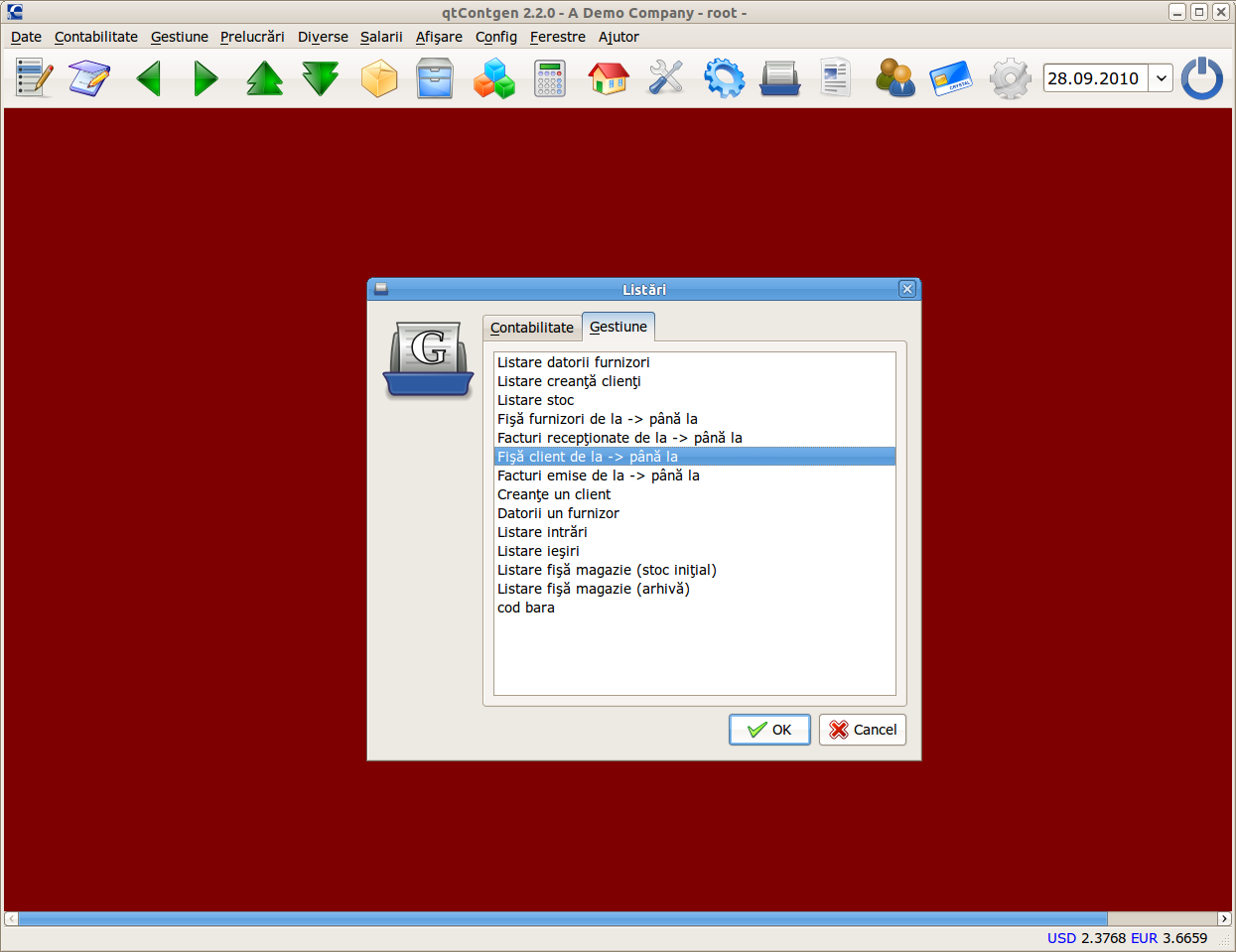Screen dimensions: 1236x952
Task: Open the Prelucrări menu
Action: point(252,37)
